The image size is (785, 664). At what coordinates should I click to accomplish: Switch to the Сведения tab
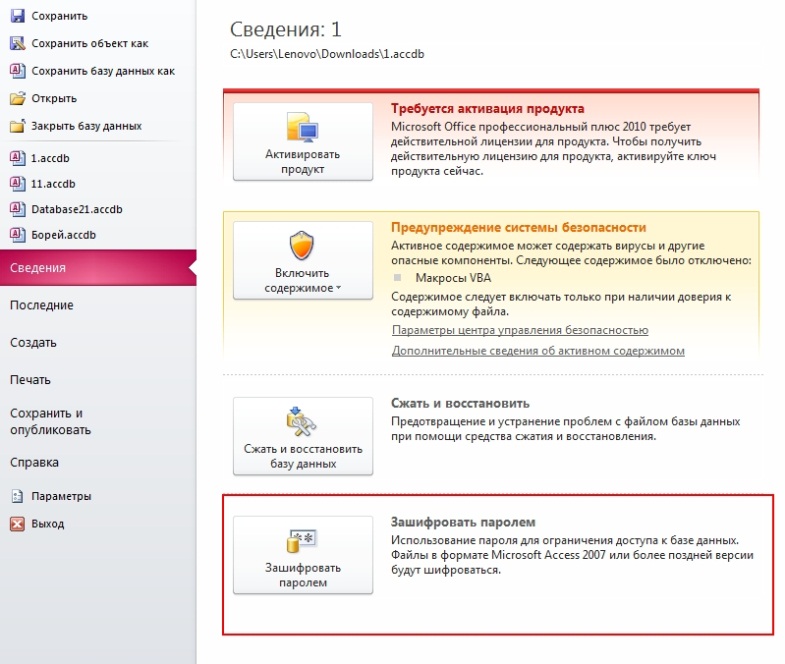pyautogui.click(x=98, y=267)
